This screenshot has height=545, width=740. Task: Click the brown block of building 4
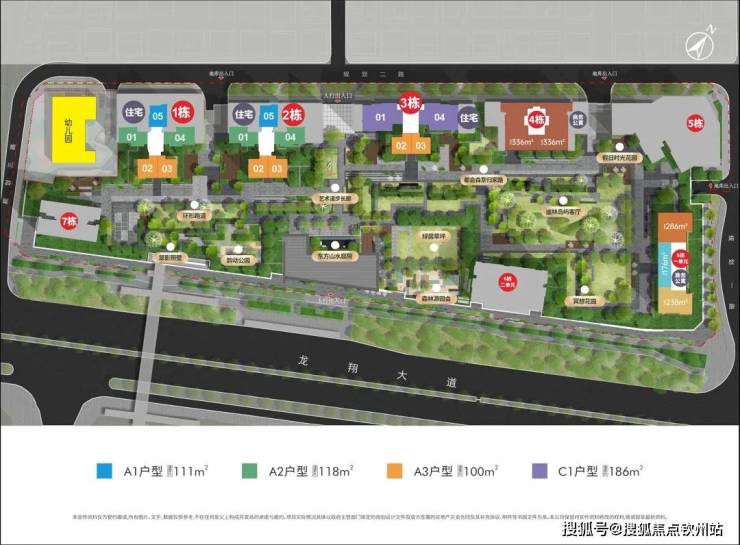536,126
